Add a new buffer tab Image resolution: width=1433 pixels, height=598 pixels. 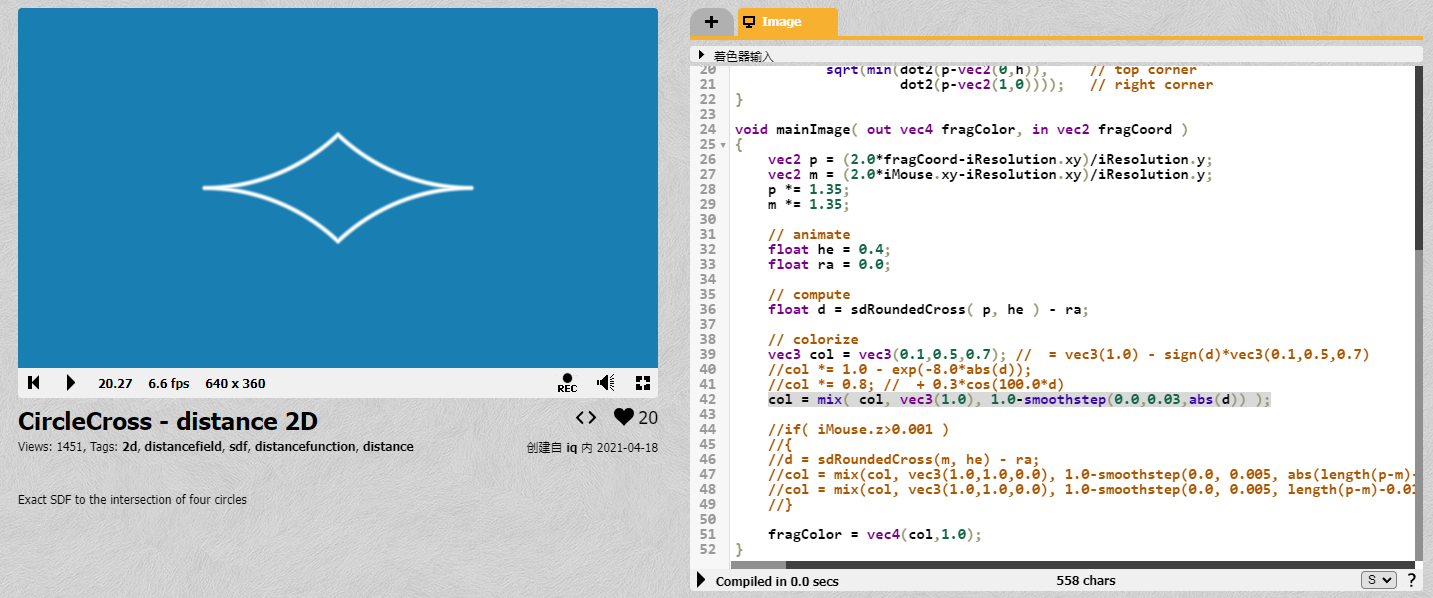click(x=712, y=21)
